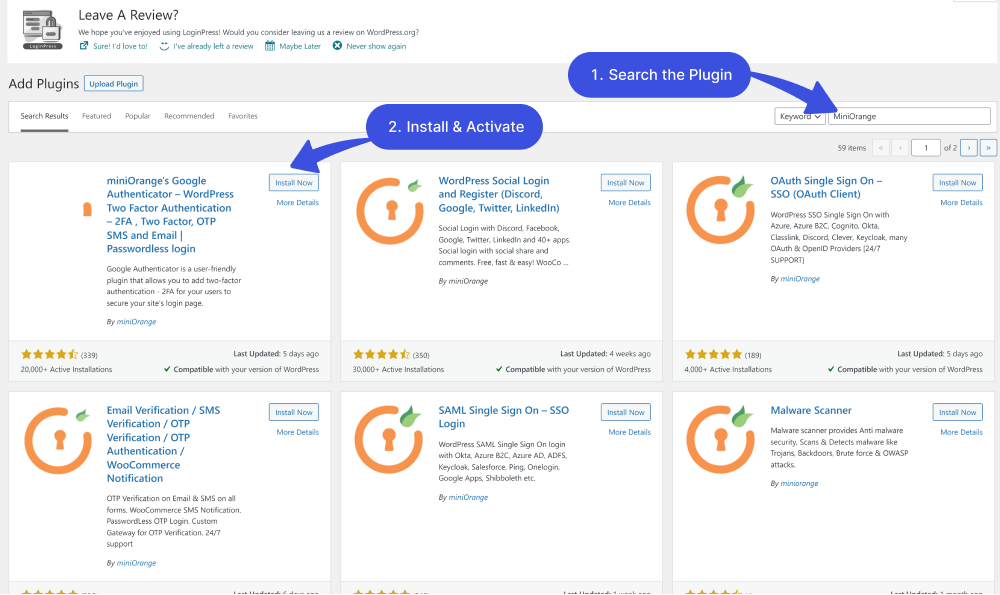Click the Email Verification plugin logo
This screenshot has height=595, width=1000.
pyautogui.click(x=57, y=440)
